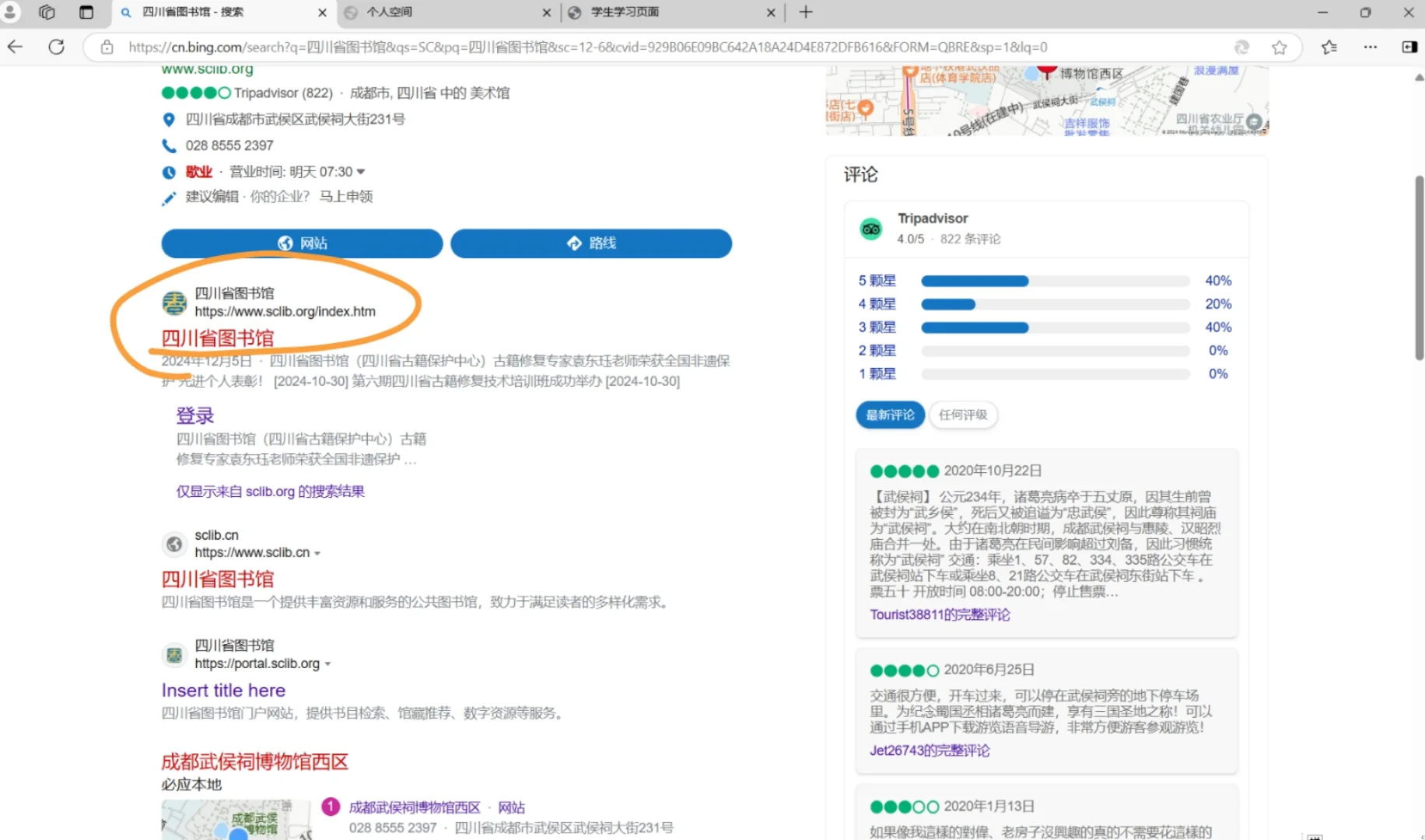The width and height of the screenshot is (1425, 840).
Task: Click the 建议编辑 link
Action: 212,197
